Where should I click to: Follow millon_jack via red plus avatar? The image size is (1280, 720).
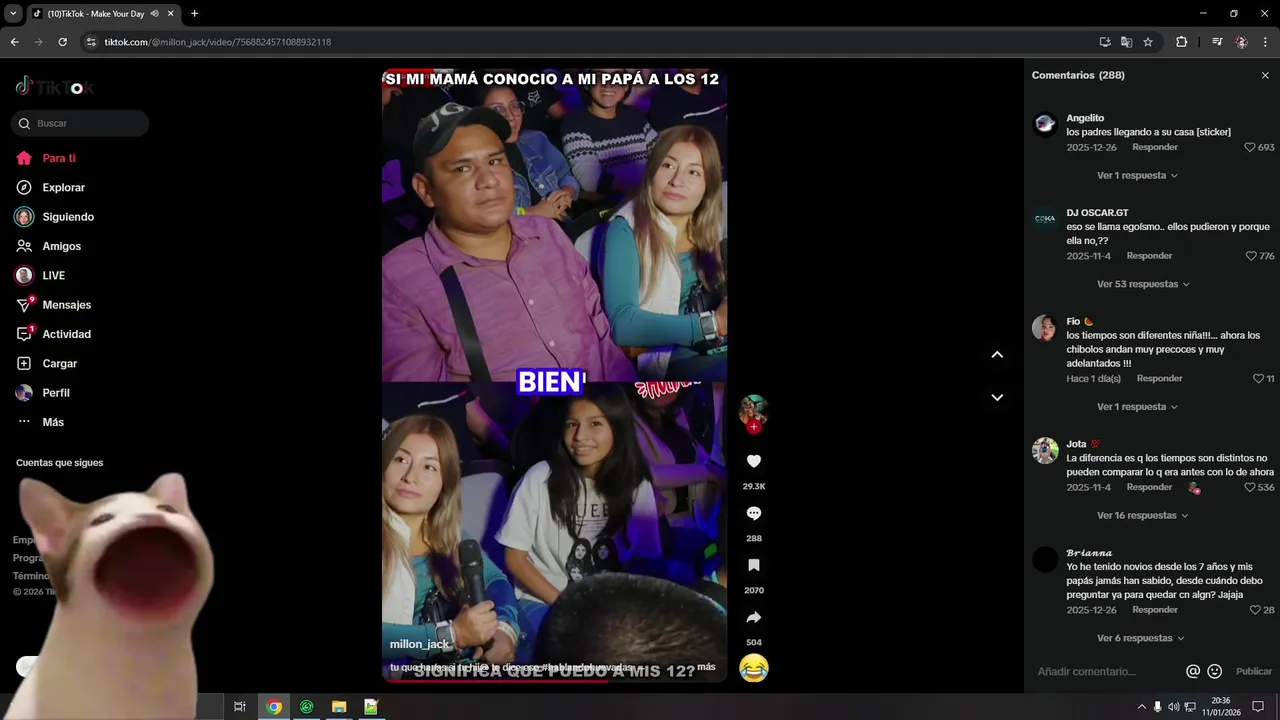click(x=754, y=427)
